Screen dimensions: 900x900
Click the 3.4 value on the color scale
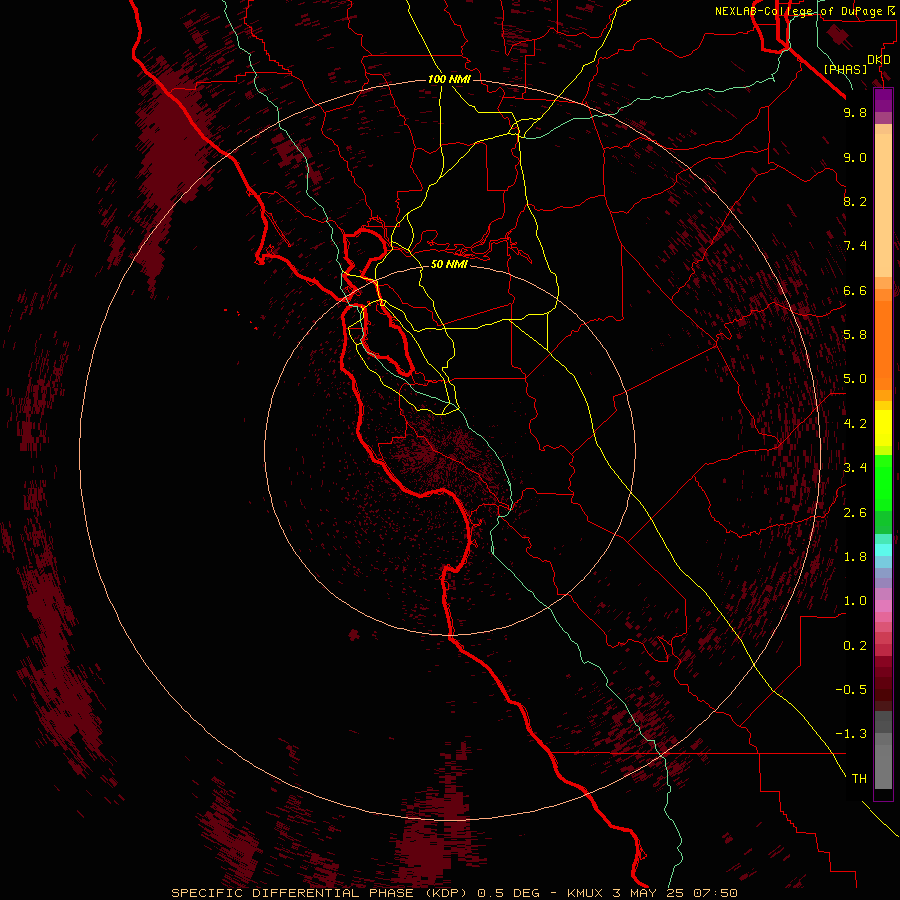[x=855, y=468]
